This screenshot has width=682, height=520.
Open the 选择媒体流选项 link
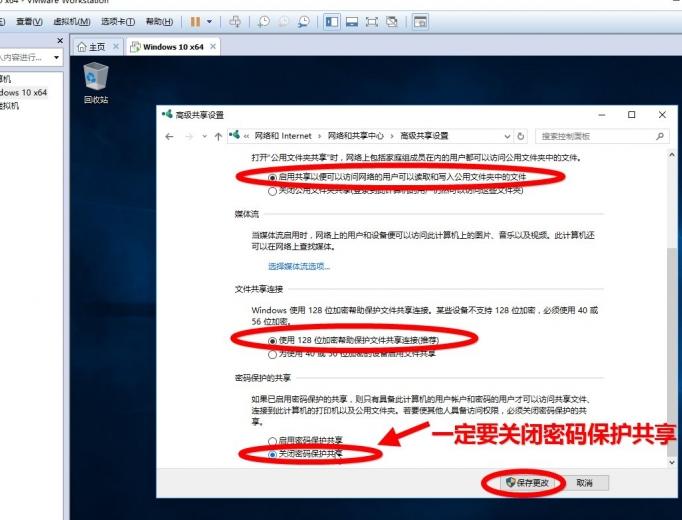(299, 266)
